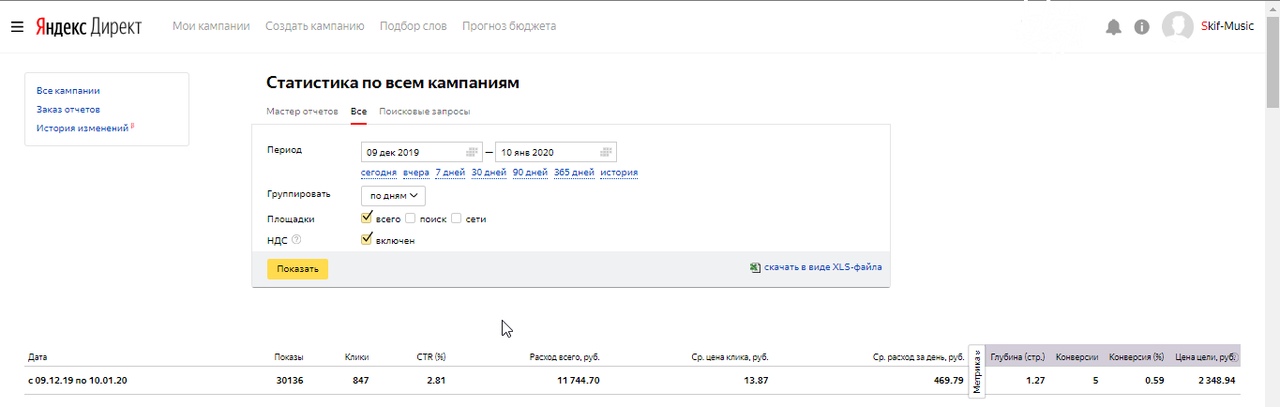
Task: Open the "по дням" grouping dropdown
Action: coord(393,196)
